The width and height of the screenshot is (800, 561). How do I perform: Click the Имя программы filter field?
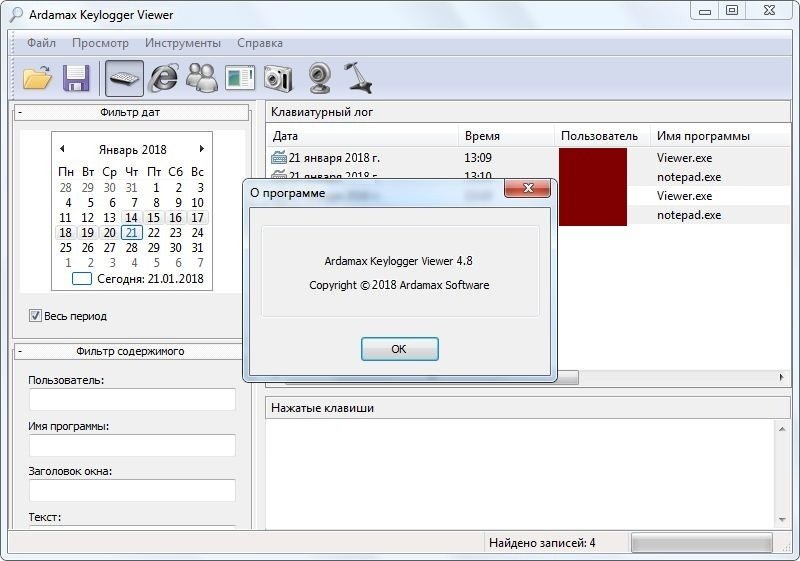click(x=132, y=445)
